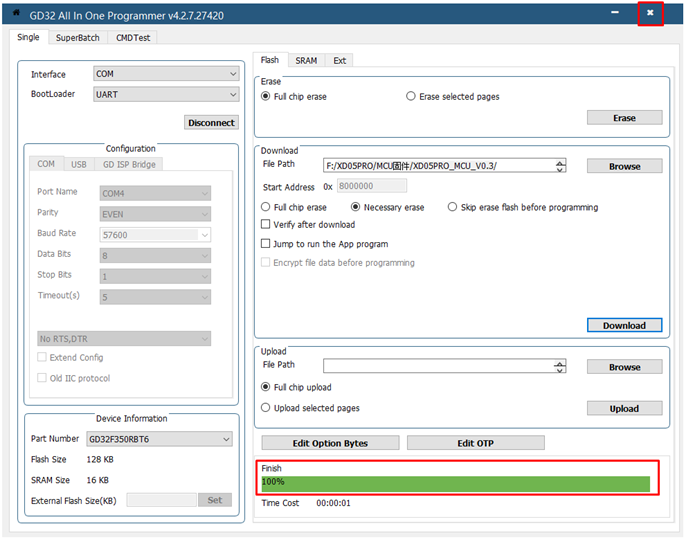This screenshot has width=684, height=542.
Task: Switch to the SRAM tab
Action: click(306, 60)
